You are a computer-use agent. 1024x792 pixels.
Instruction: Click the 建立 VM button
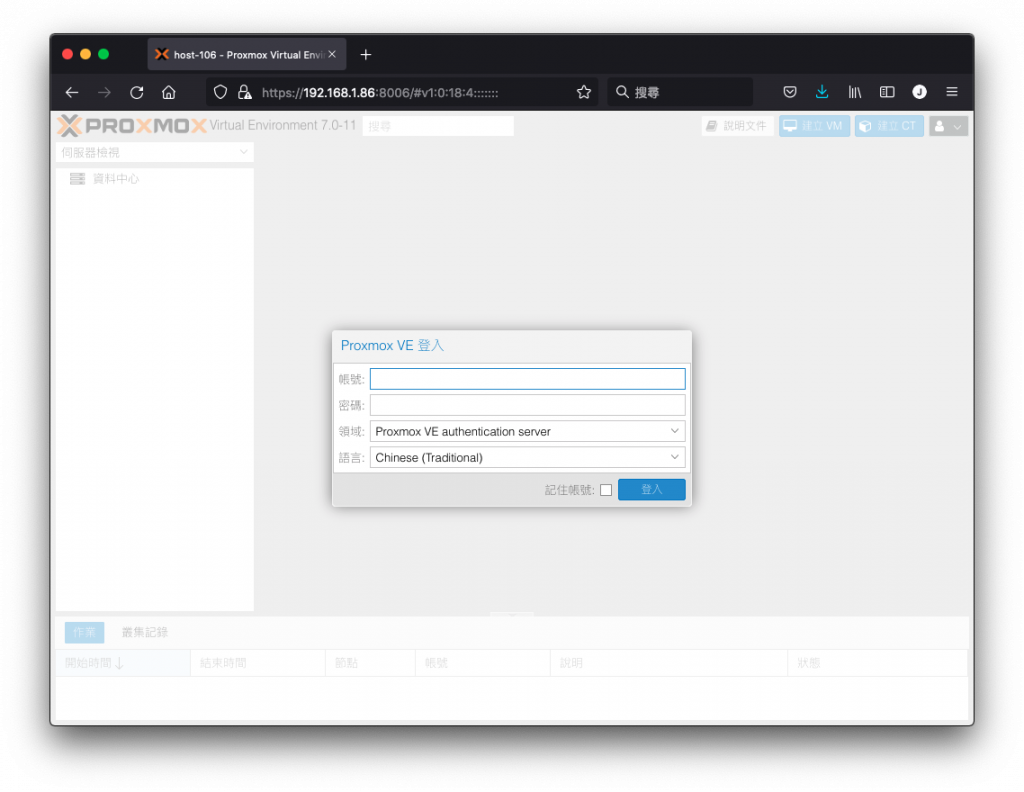click(x=814, y=126)
